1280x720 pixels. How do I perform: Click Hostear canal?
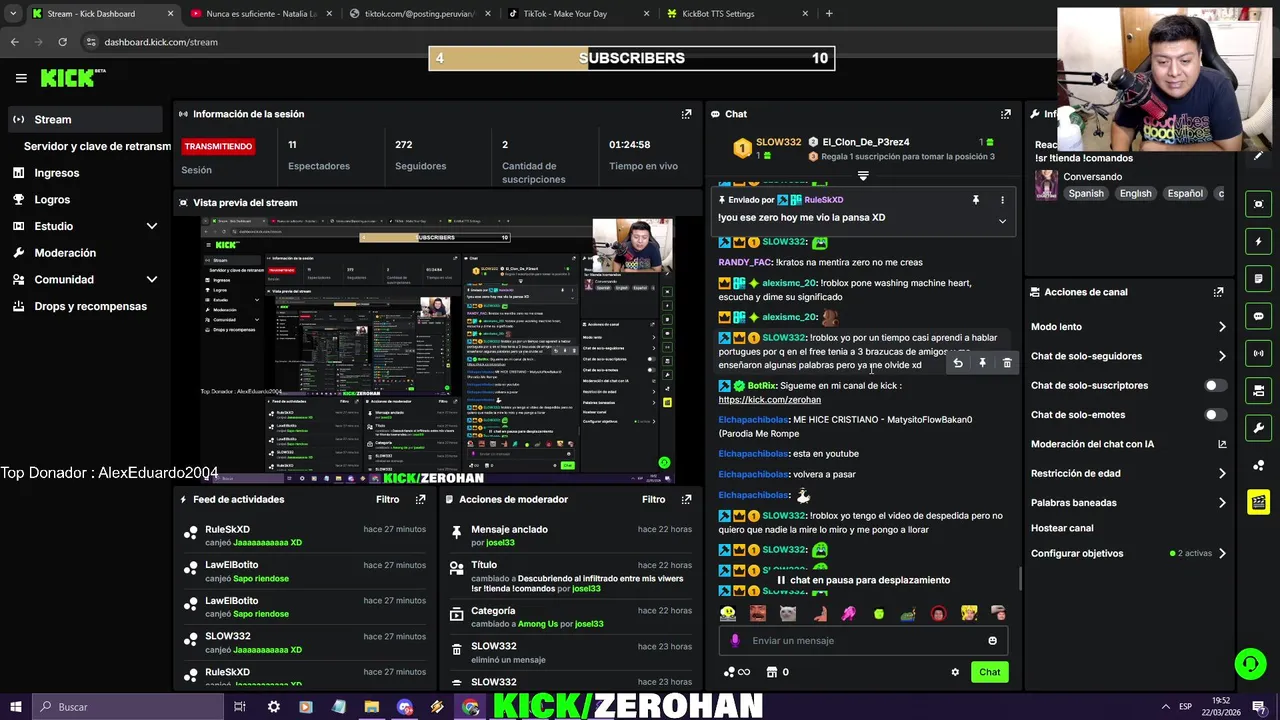coord(1062,528)
